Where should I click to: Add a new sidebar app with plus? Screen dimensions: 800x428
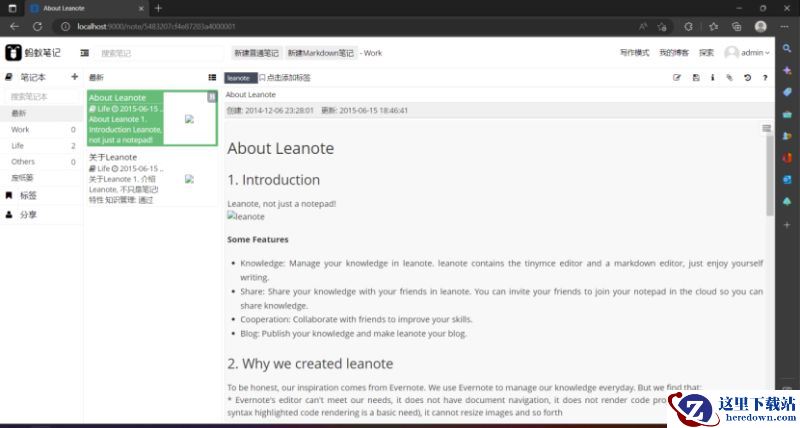click(x=787, y=224)
